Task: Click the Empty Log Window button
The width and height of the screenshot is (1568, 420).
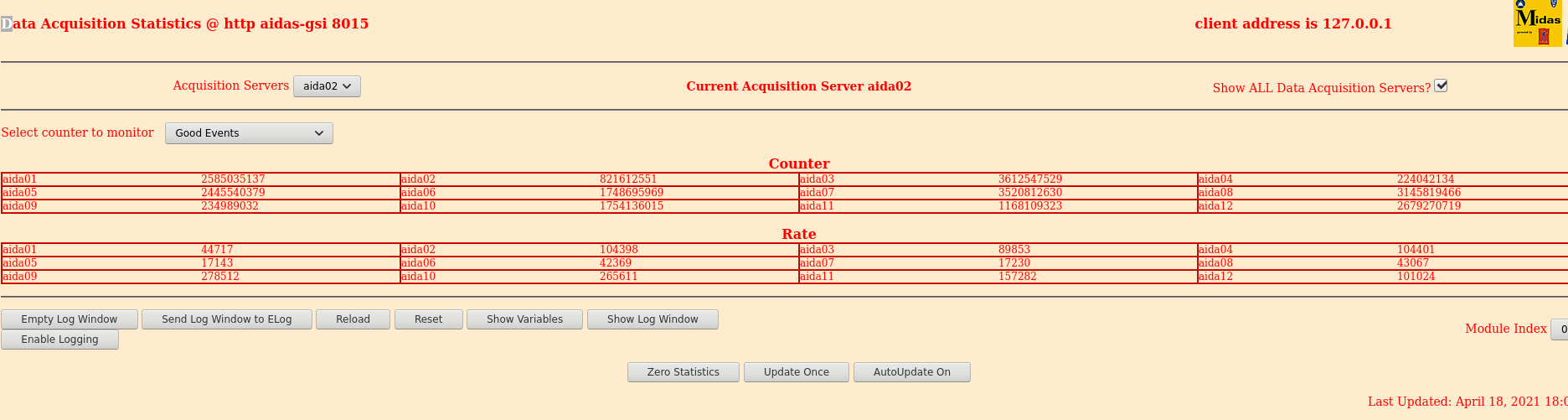Action: click(70, 319)
